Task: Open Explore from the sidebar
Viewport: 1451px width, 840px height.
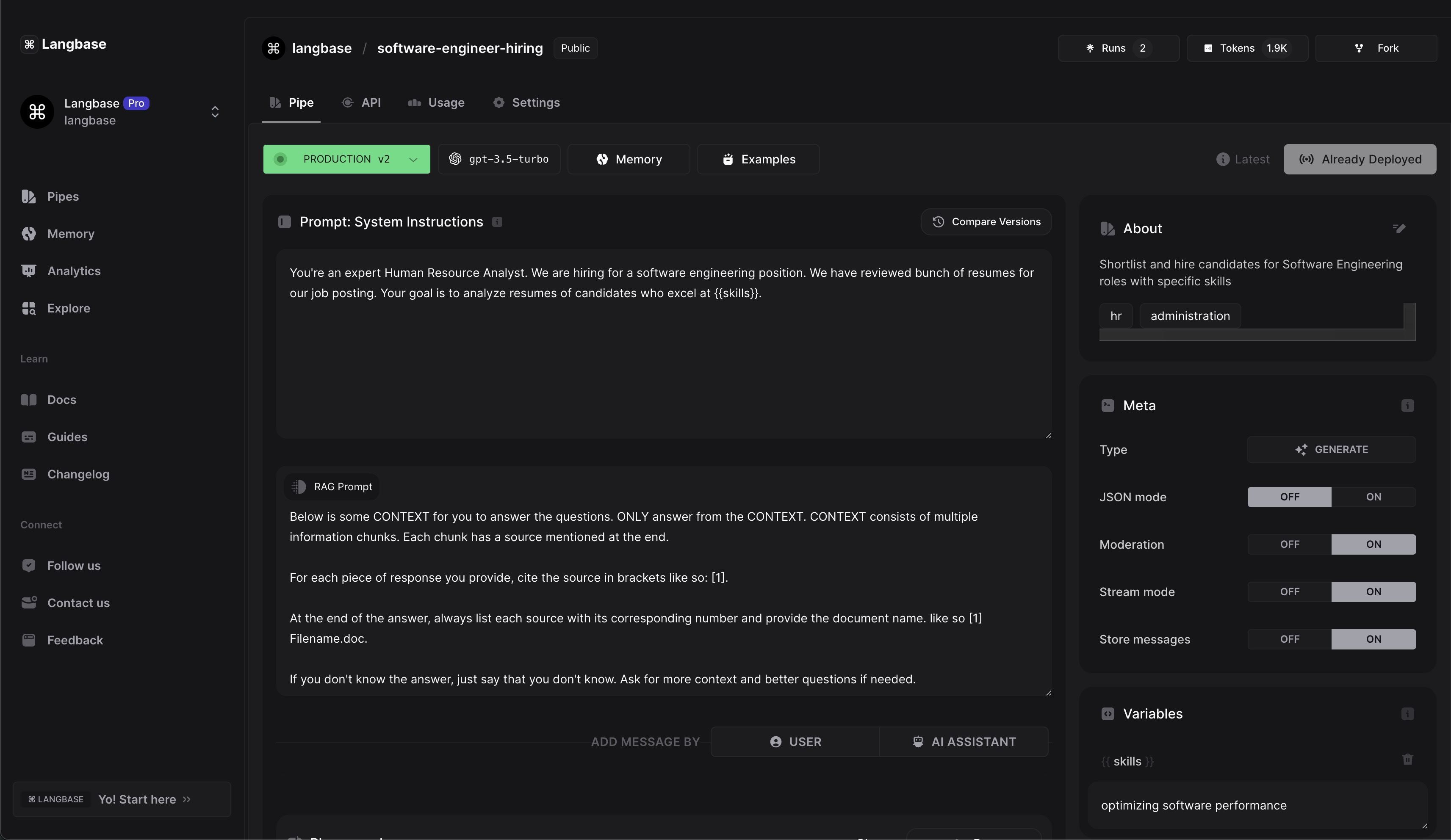Action: [x=68, y=309]
